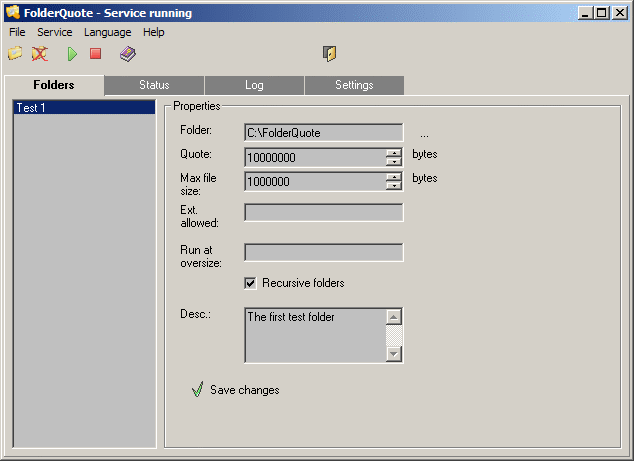Decrease the Quote value with the down arrow
634x461 pixels.
point(393,162)
